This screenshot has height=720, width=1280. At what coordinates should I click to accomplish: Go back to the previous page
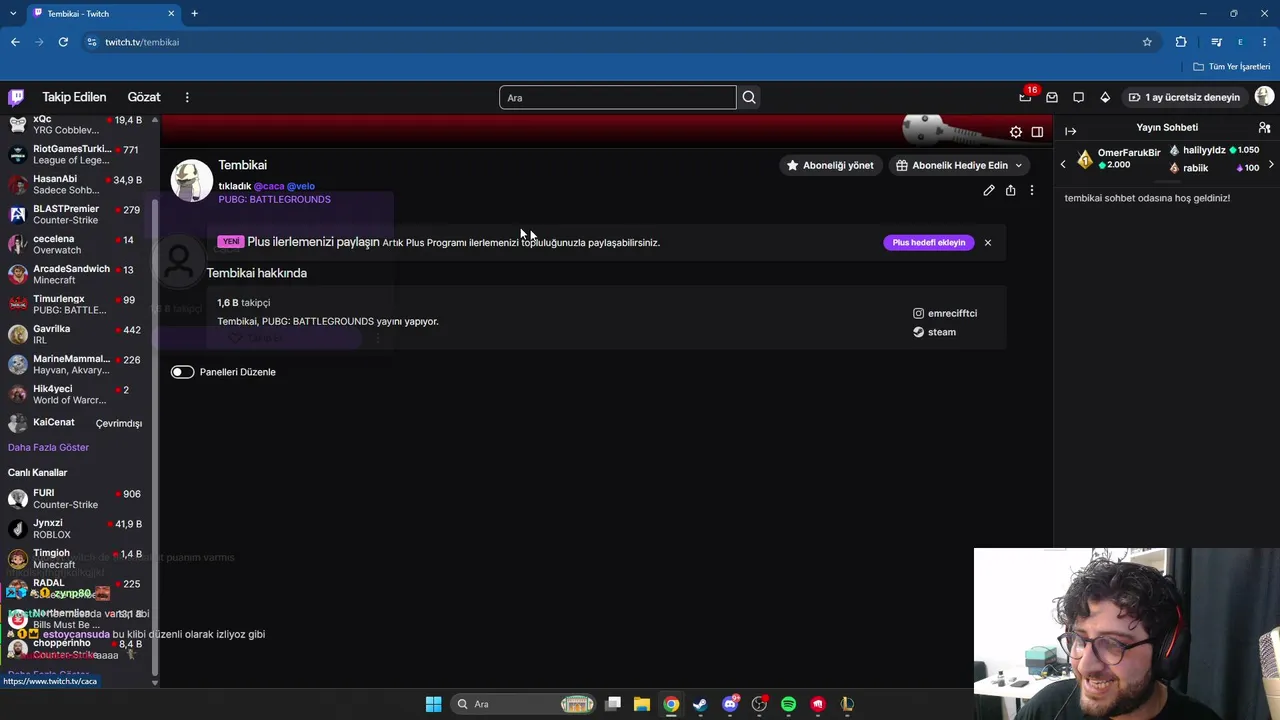click(x=15, y=42)
